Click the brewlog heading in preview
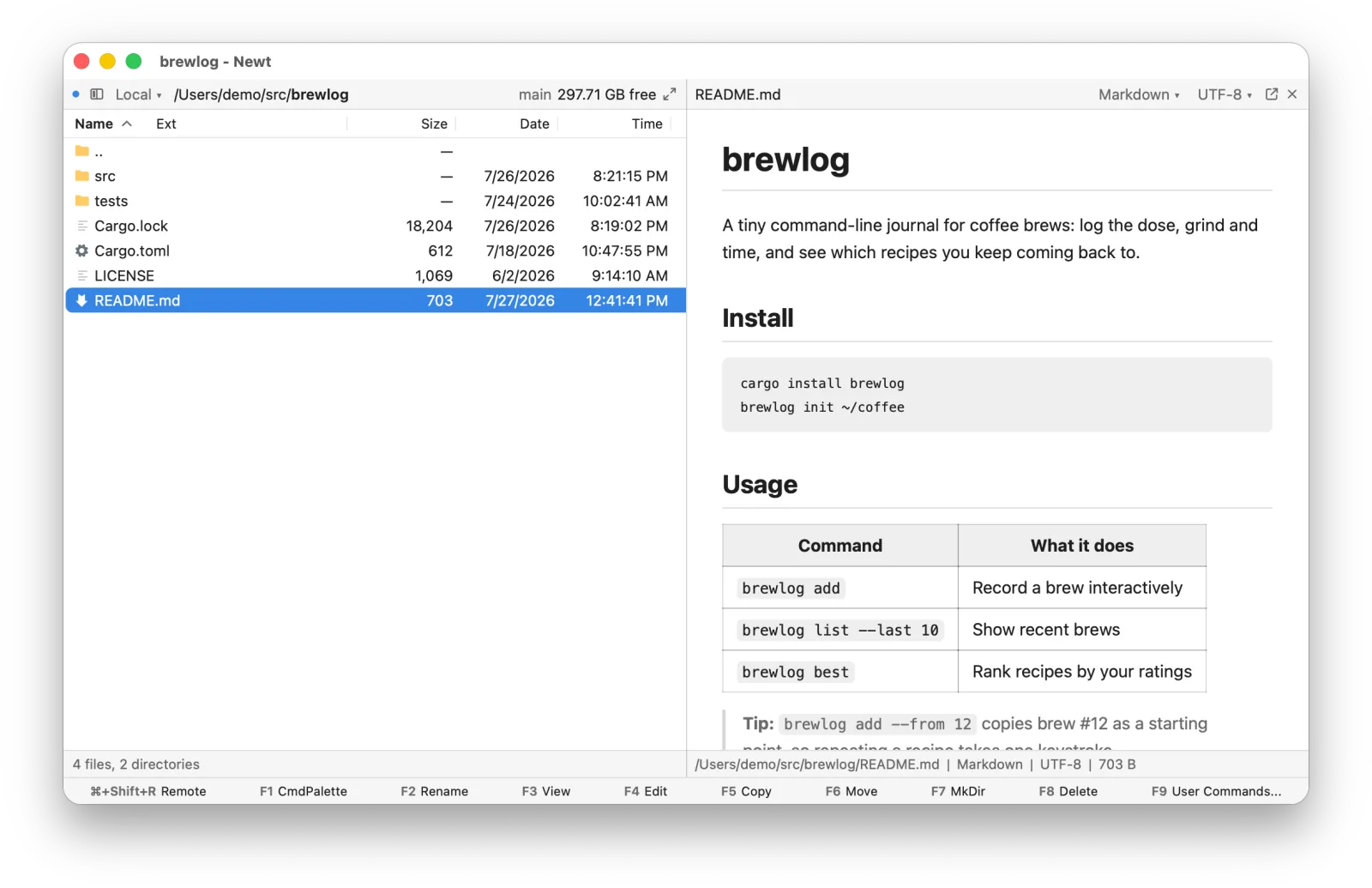1372x888 pixels. click(785, 160)
